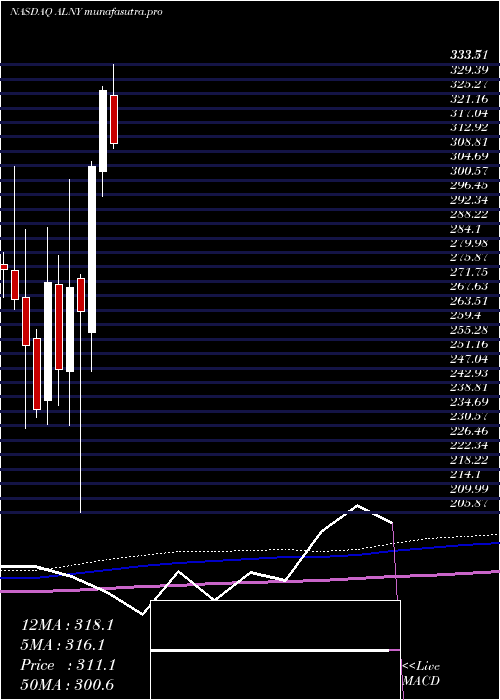Click the '50MA : 300.6' readout
Screen dimensions: 500x700
[67, 684]
